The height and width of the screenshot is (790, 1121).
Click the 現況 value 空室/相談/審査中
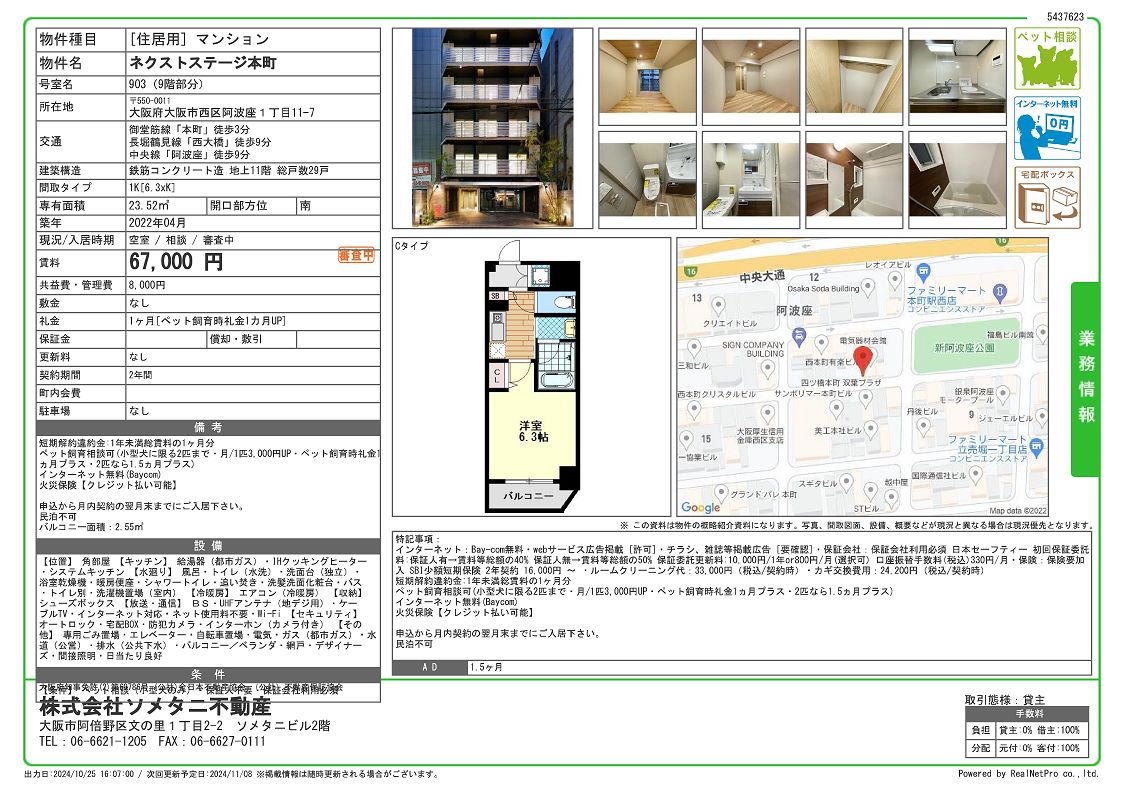(181, 240)
